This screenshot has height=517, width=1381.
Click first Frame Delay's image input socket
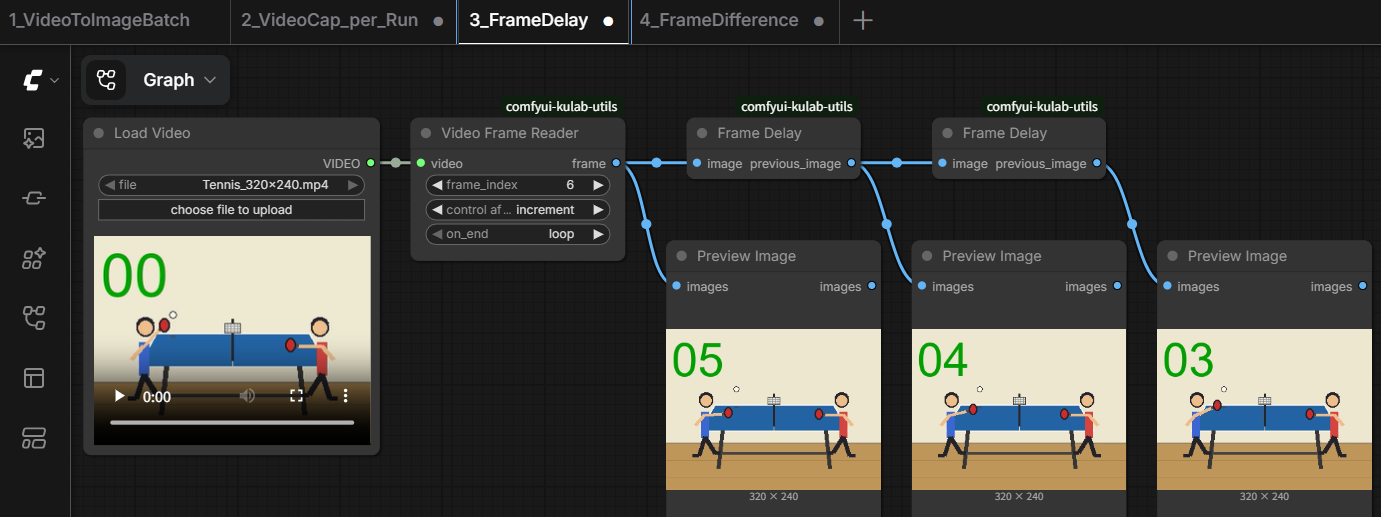[696, 163]
